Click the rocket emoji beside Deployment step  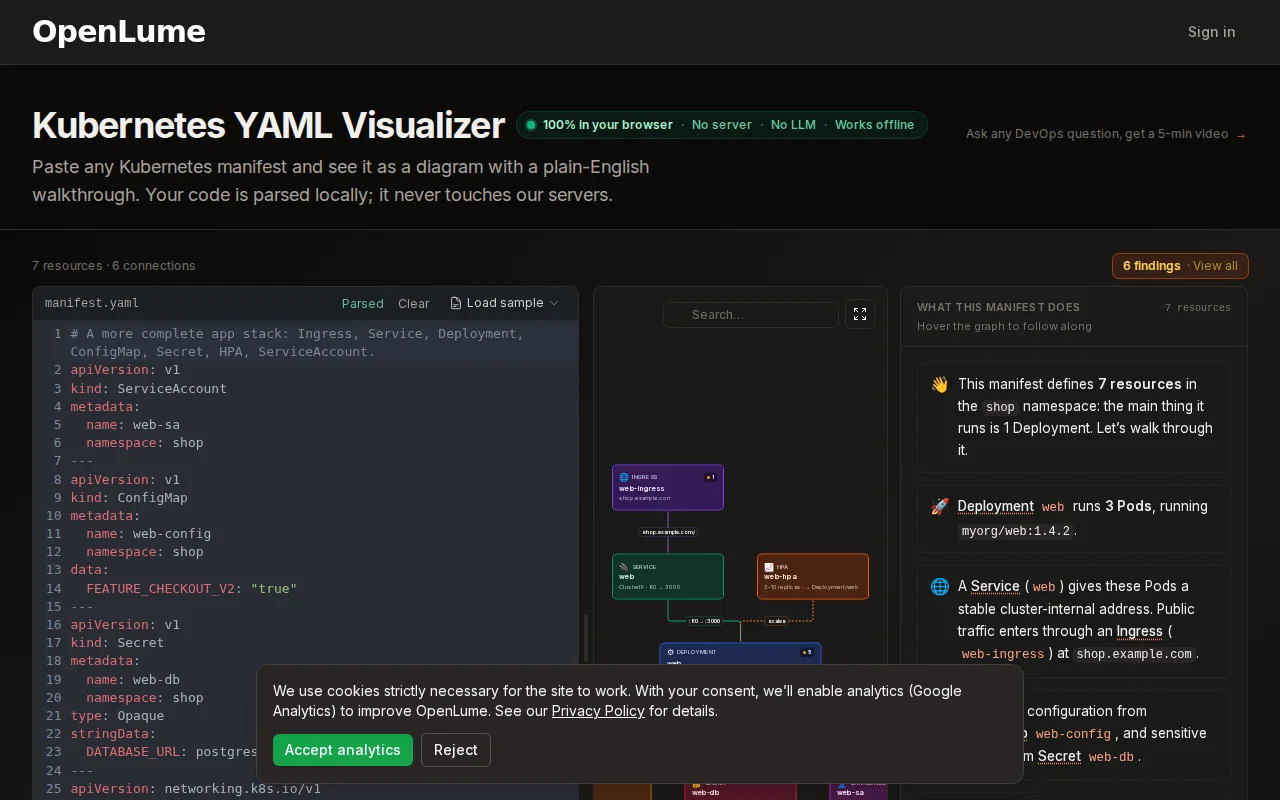(939, 506)
